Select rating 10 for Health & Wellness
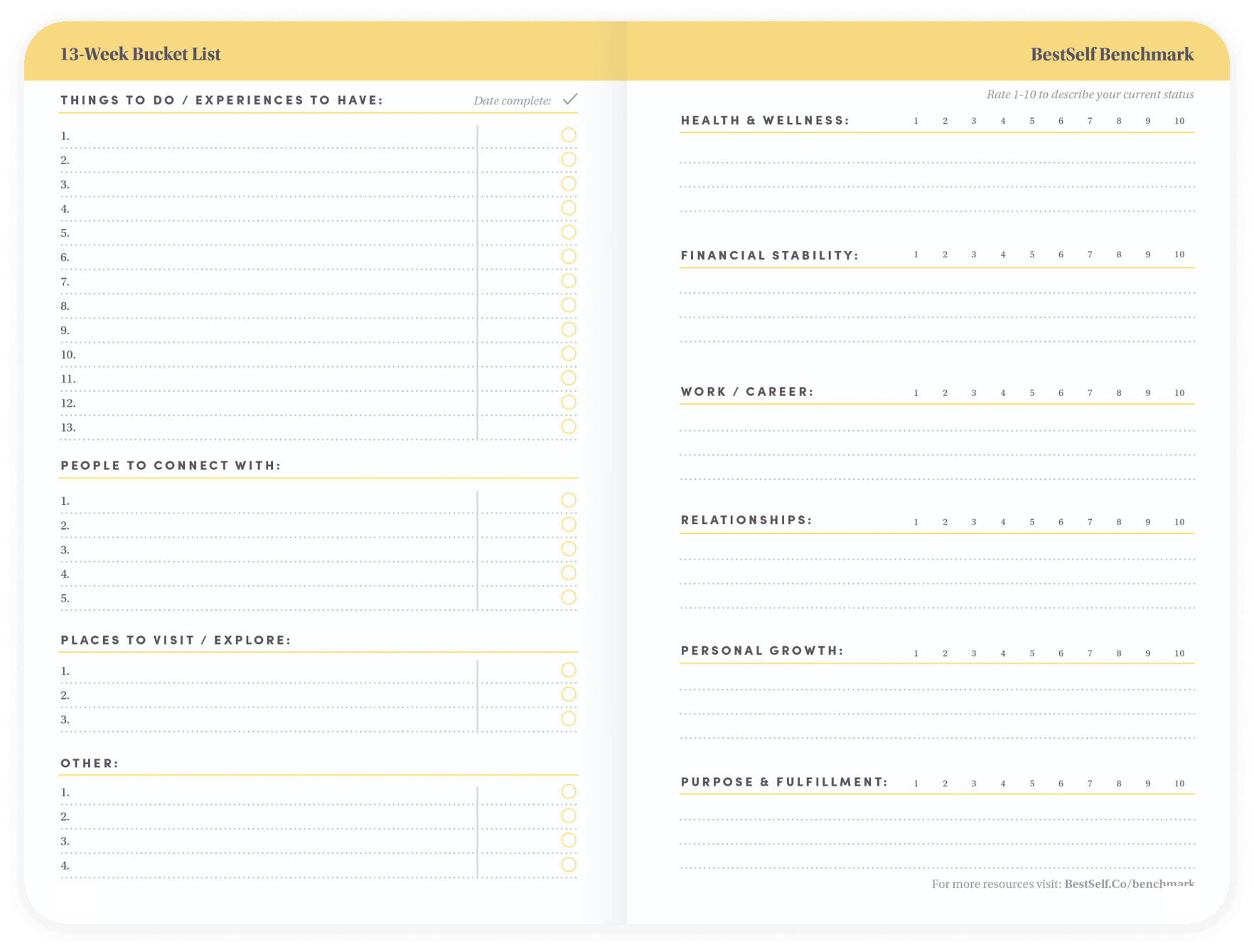Viewport: 1254px width, 952px height. (1179, 121)
